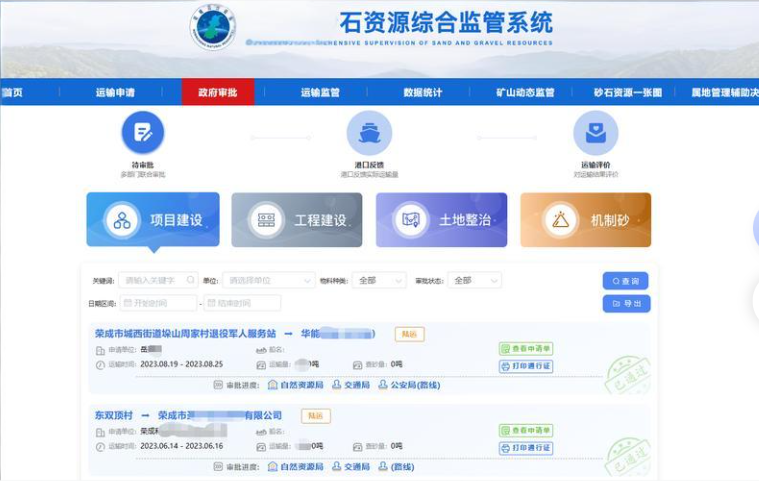Click 查看申请单 for 2023.06.14 record
The width and height of the screenshot is (759, 495).
click(x=526, y=430)
